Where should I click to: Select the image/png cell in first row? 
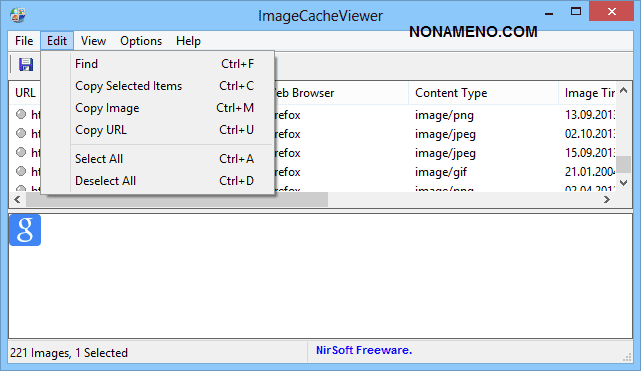point(444,115)
